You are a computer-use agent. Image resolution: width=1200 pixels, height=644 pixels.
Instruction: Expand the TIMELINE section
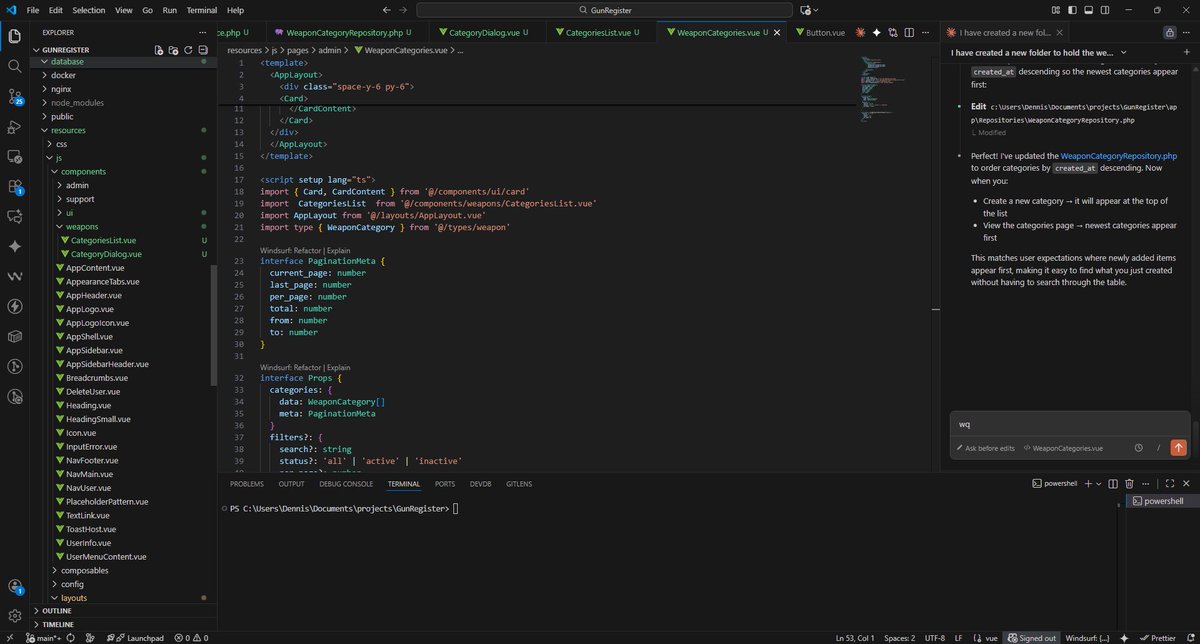click(x=58, y=624)
